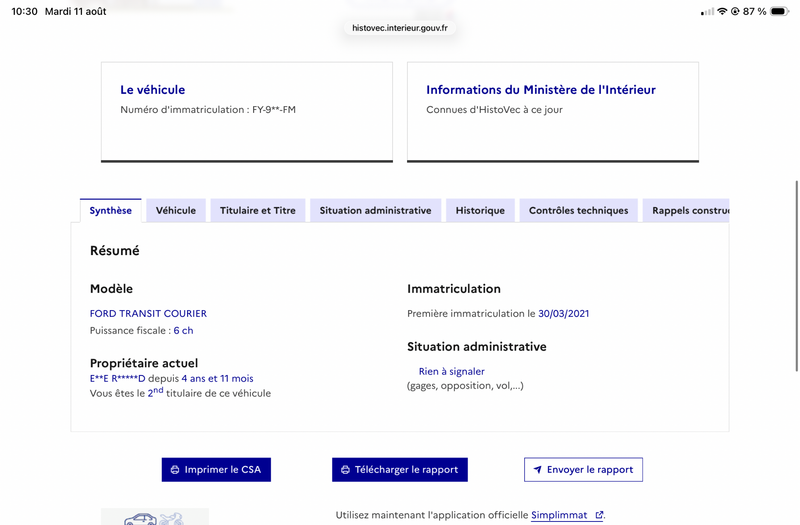This screenshot has height=525, width=800.
Task: Tap the histovec.interieur.gouv.fr address bar
Action: pyautogui.click(x=400, y=28)
